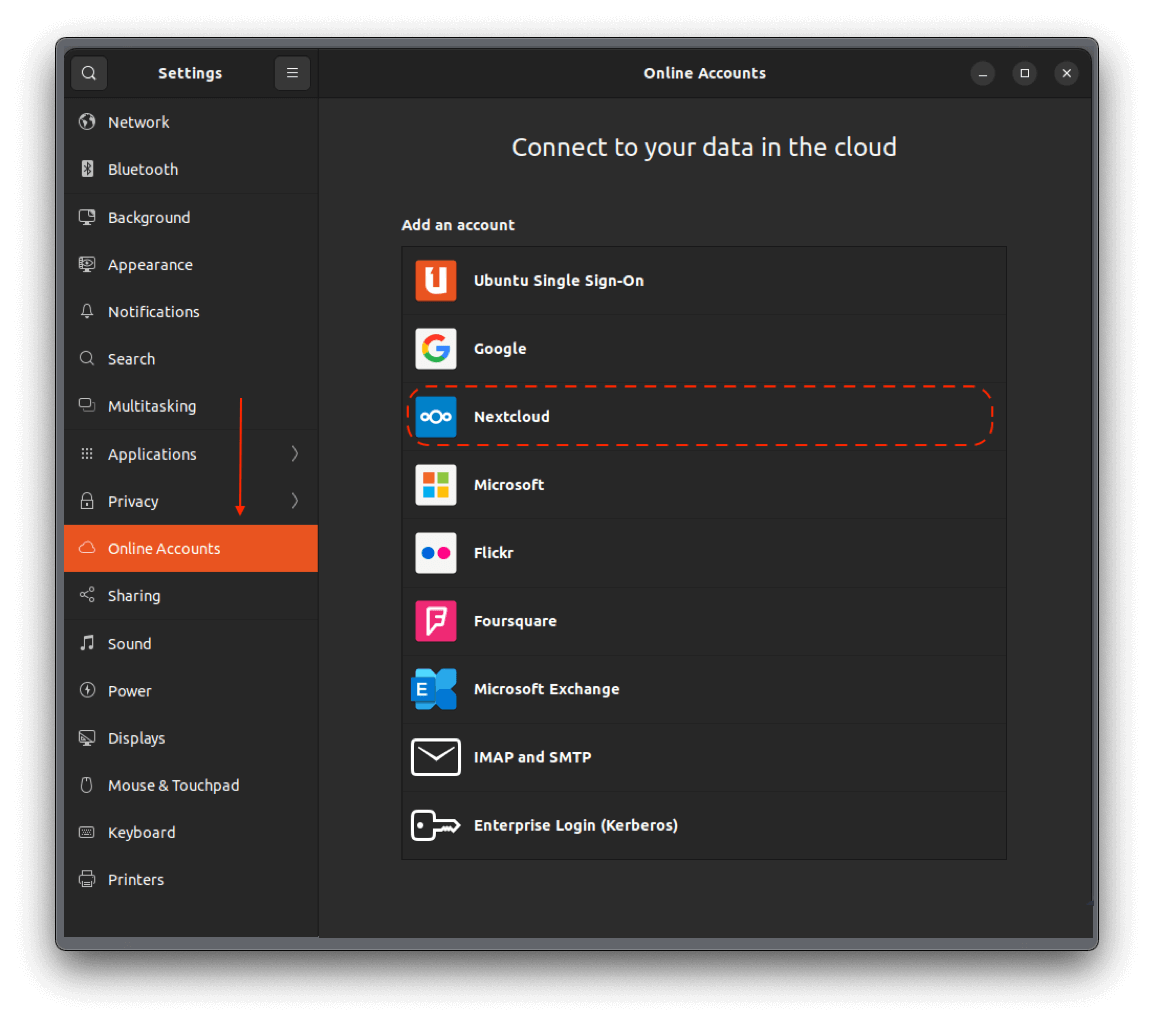Click the IMAP and SMTP envelope icon
Image resolution: width=1154 pixels, height=1024 pixels.
[x=435, y=757]
